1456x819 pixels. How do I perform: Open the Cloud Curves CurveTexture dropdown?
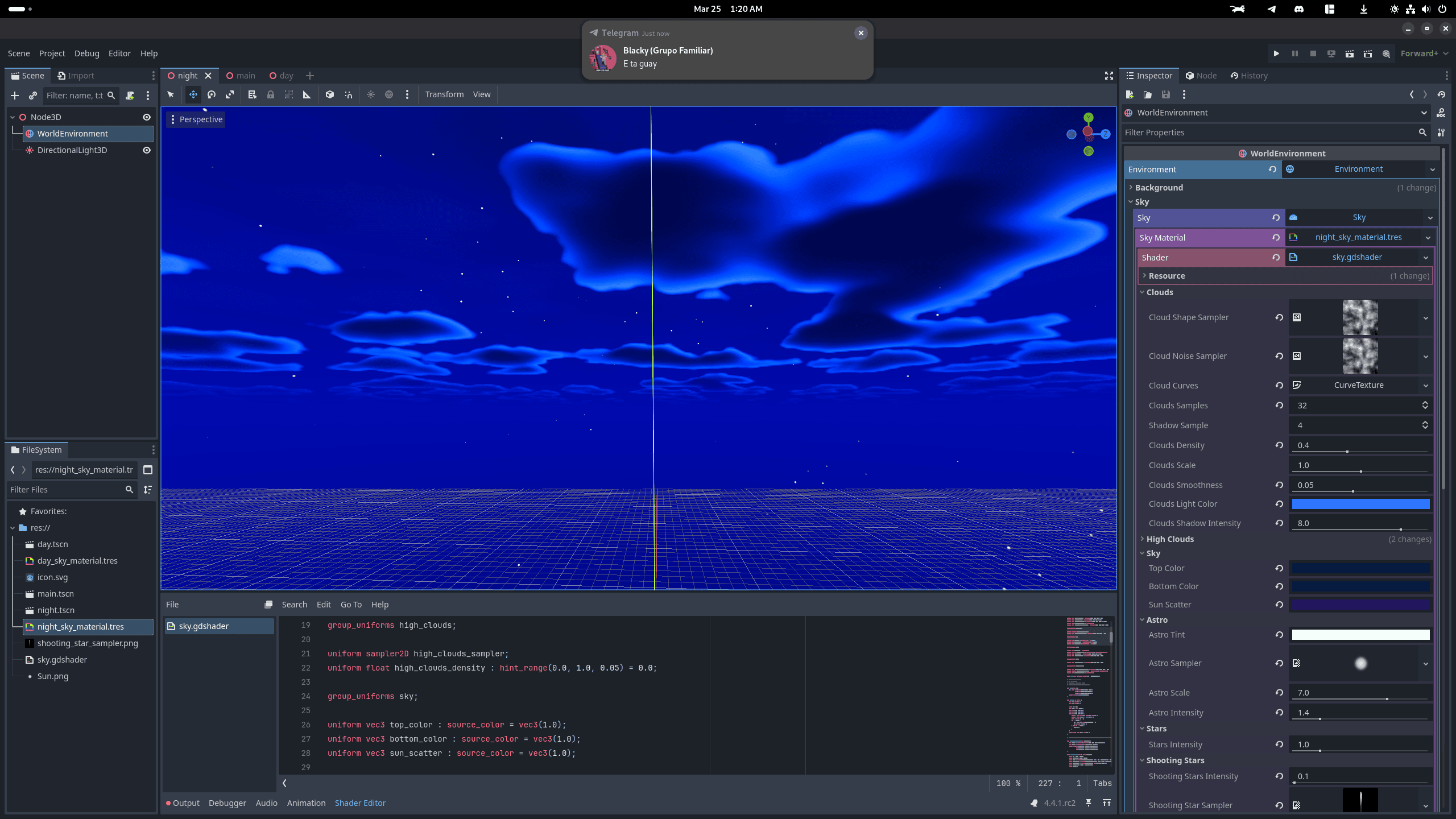[1425, 386]
